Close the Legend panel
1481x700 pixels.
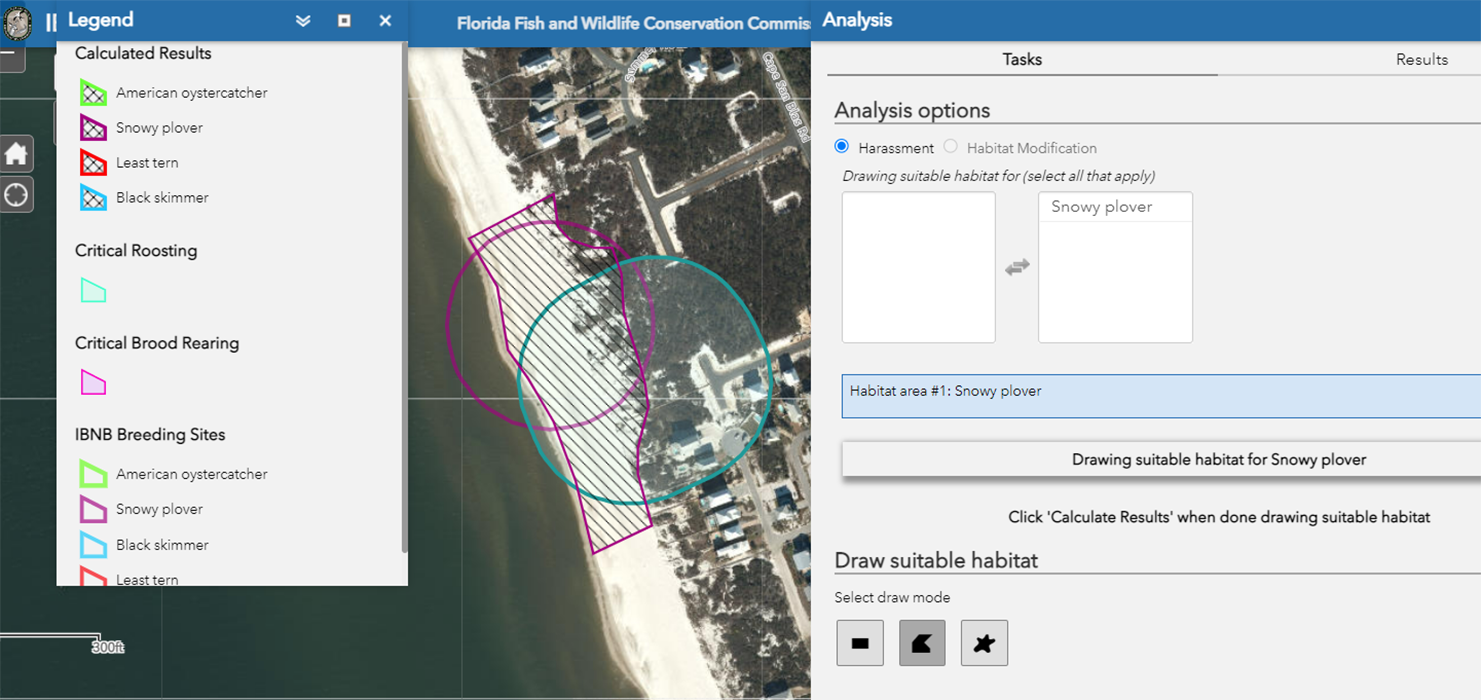pyautogui.click(x=385, y=19)
